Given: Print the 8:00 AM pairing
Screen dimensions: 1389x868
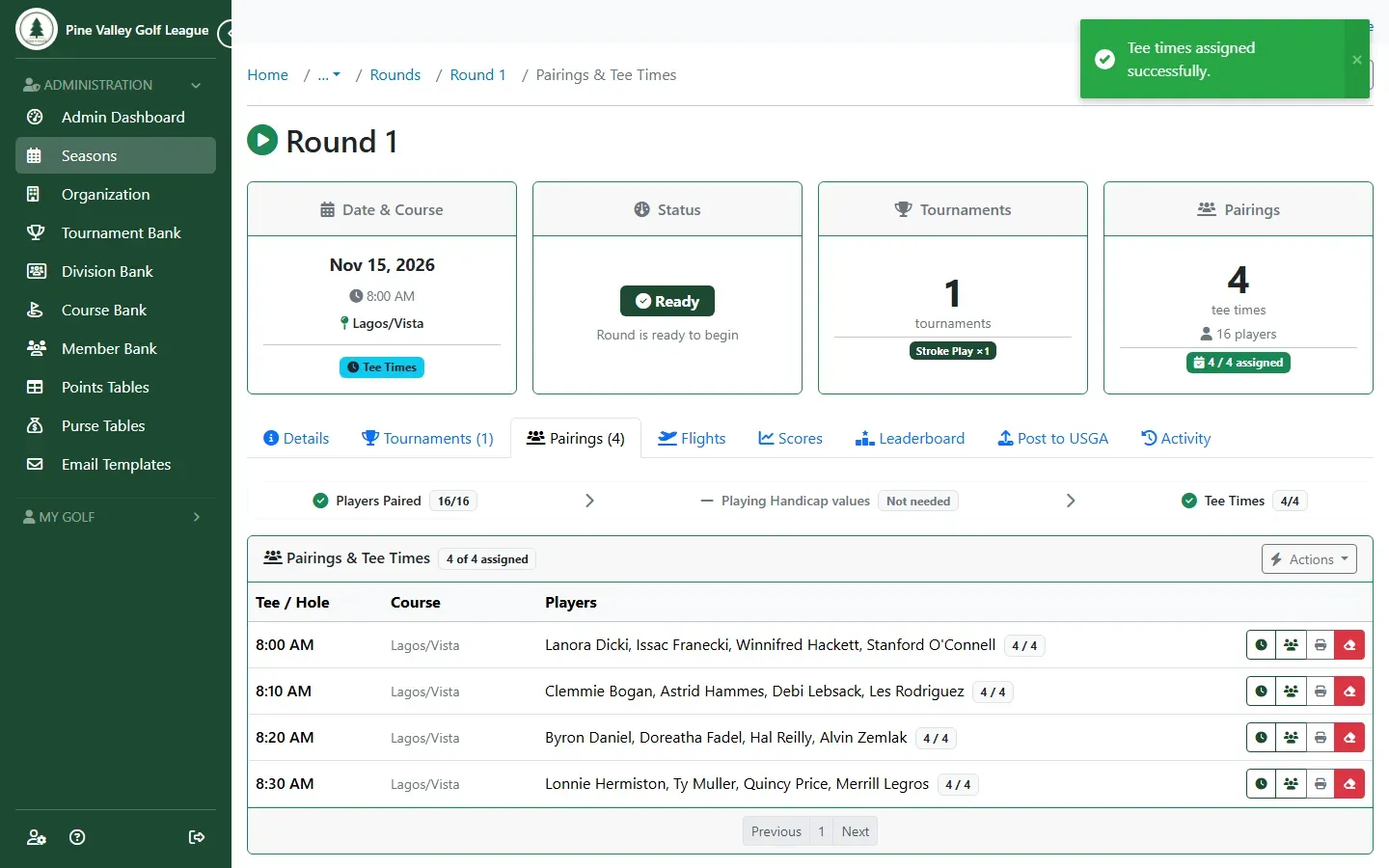Looking at the screenshot, I should click(1321, 645).
